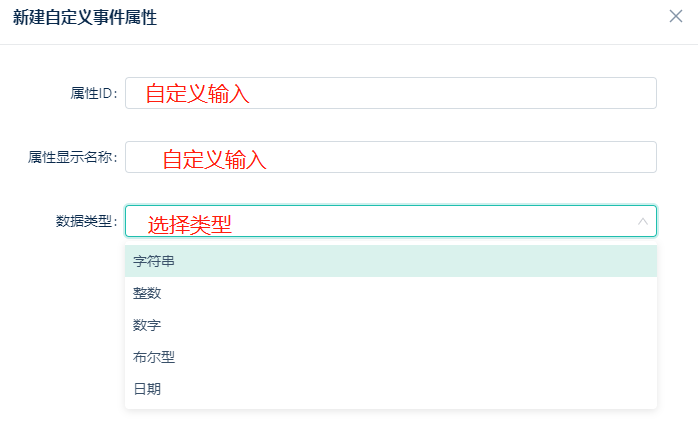Viewport: 698px width, 431px height.
Task: Click the red 选择类型 annotation text
Action: pyautogui.click(x=189, y=225)
